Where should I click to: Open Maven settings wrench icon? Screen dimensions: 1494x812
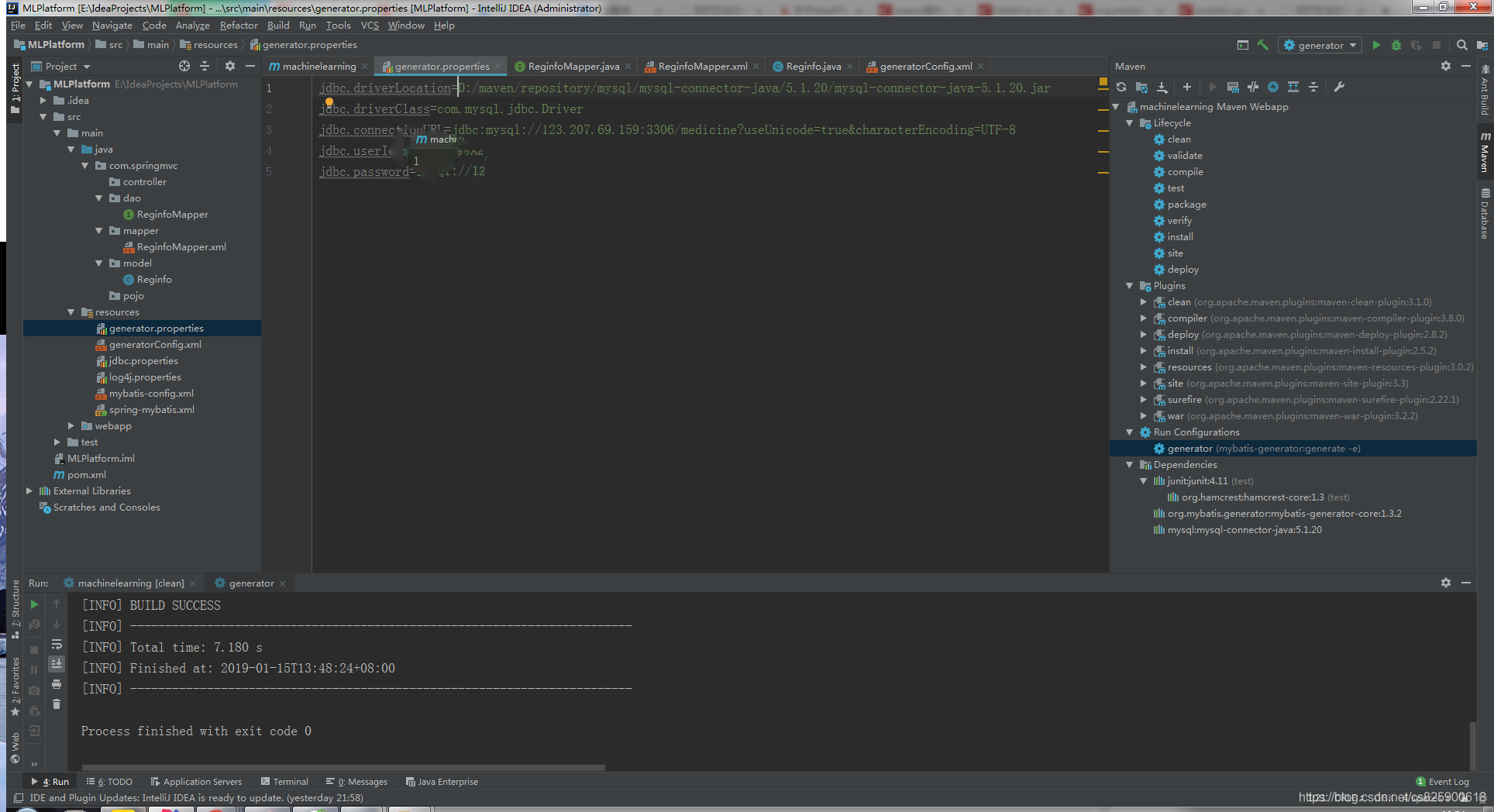[1339, 88]
